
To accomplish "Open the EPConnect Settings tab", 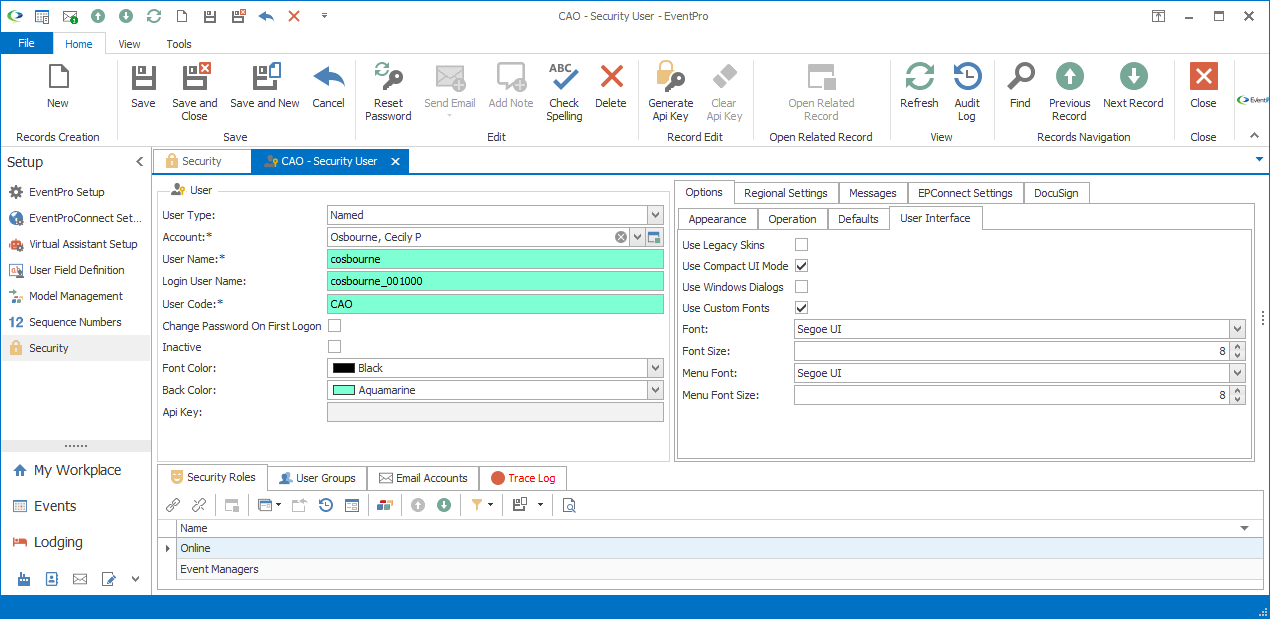I will click(965, 193).
